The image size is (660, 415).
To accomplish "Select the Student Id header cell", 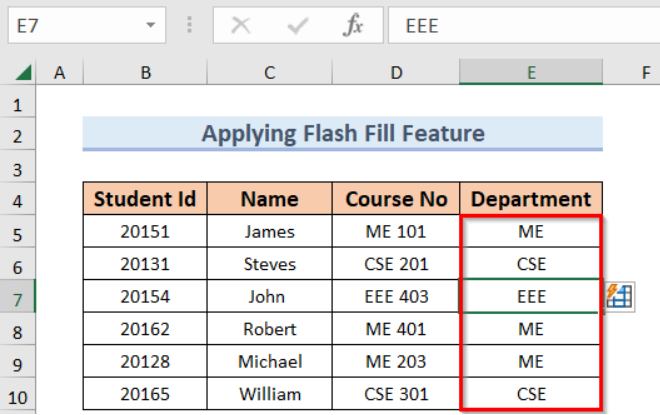I will pos(145,199).
